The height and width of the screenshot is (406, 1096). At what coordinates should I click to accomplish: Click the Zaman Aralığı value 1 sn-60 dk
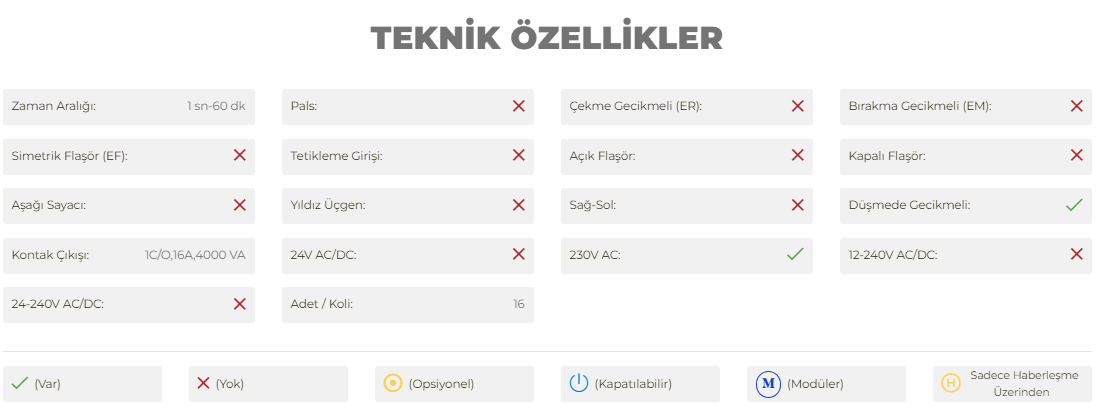coord(216,106)
